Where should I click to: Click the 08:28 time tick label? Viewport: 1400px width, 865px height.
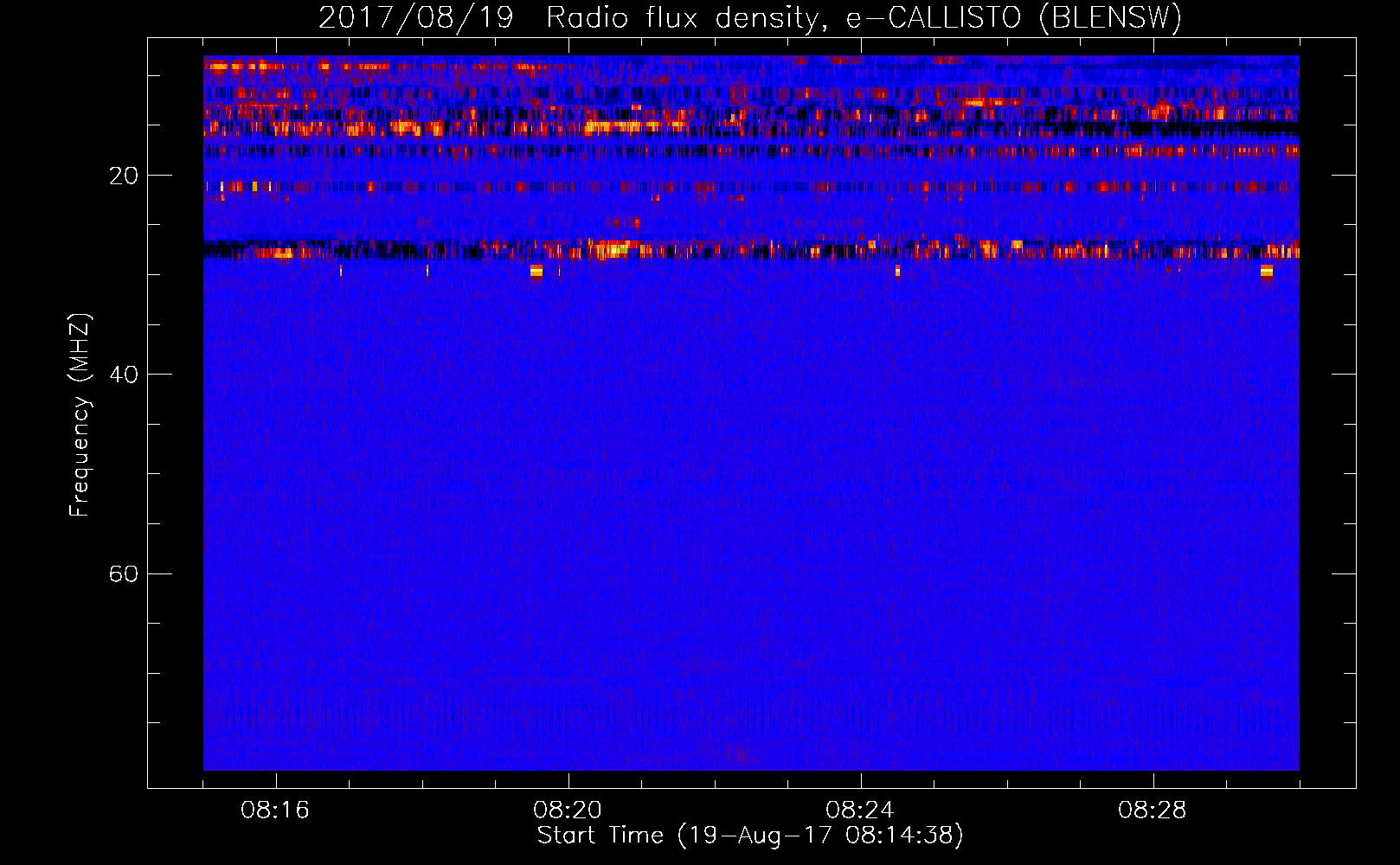[x=1153, y=811]
